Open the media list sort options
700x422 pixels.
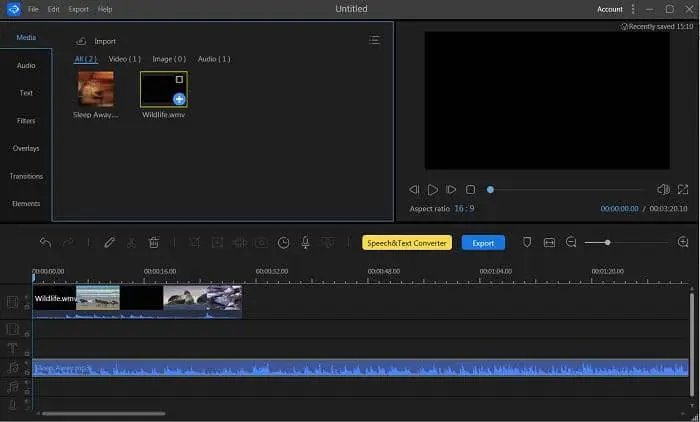374,41
